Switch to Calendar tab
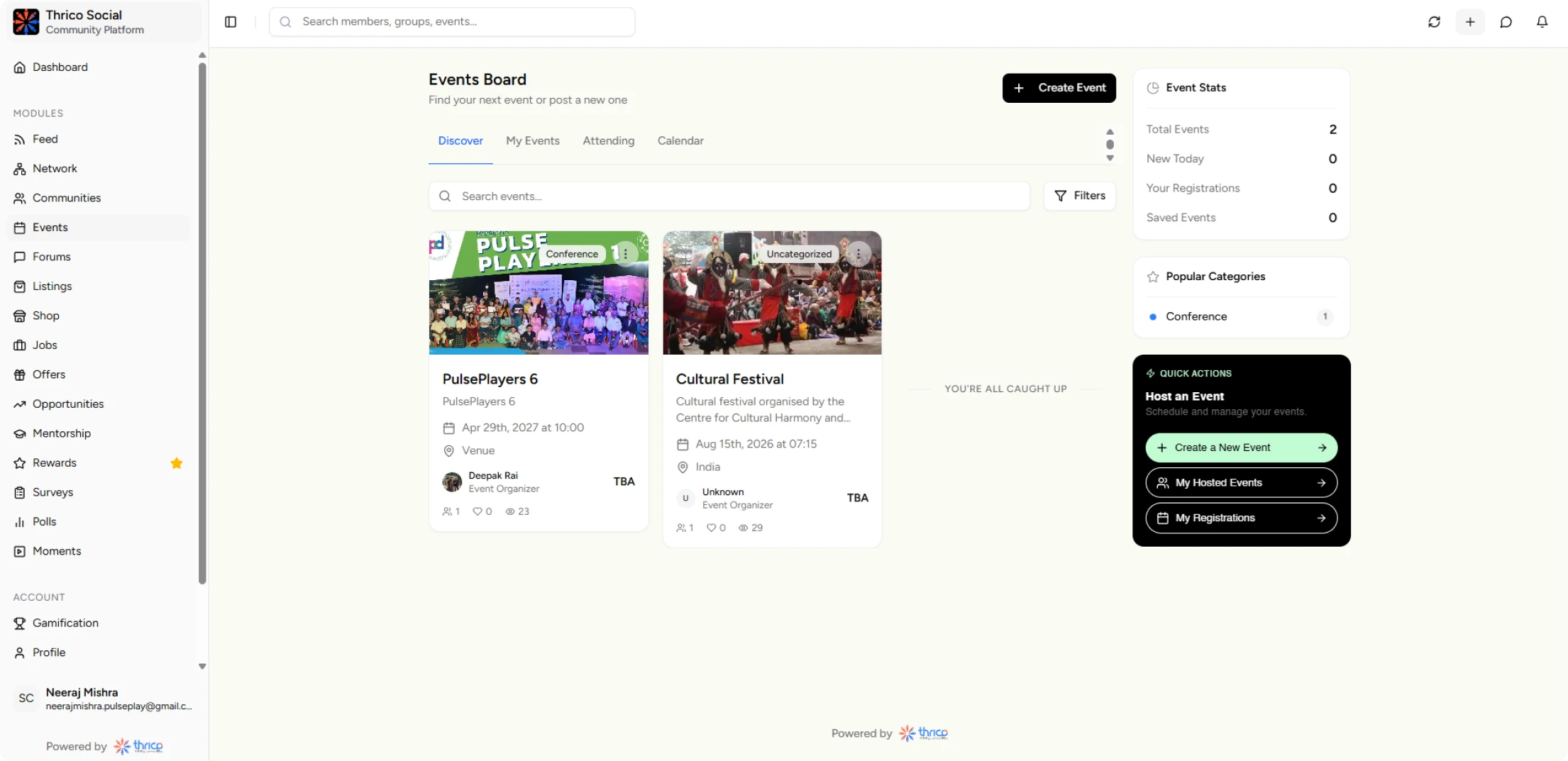Viewport: 1568px width, 761px height. tap(680, 141)
